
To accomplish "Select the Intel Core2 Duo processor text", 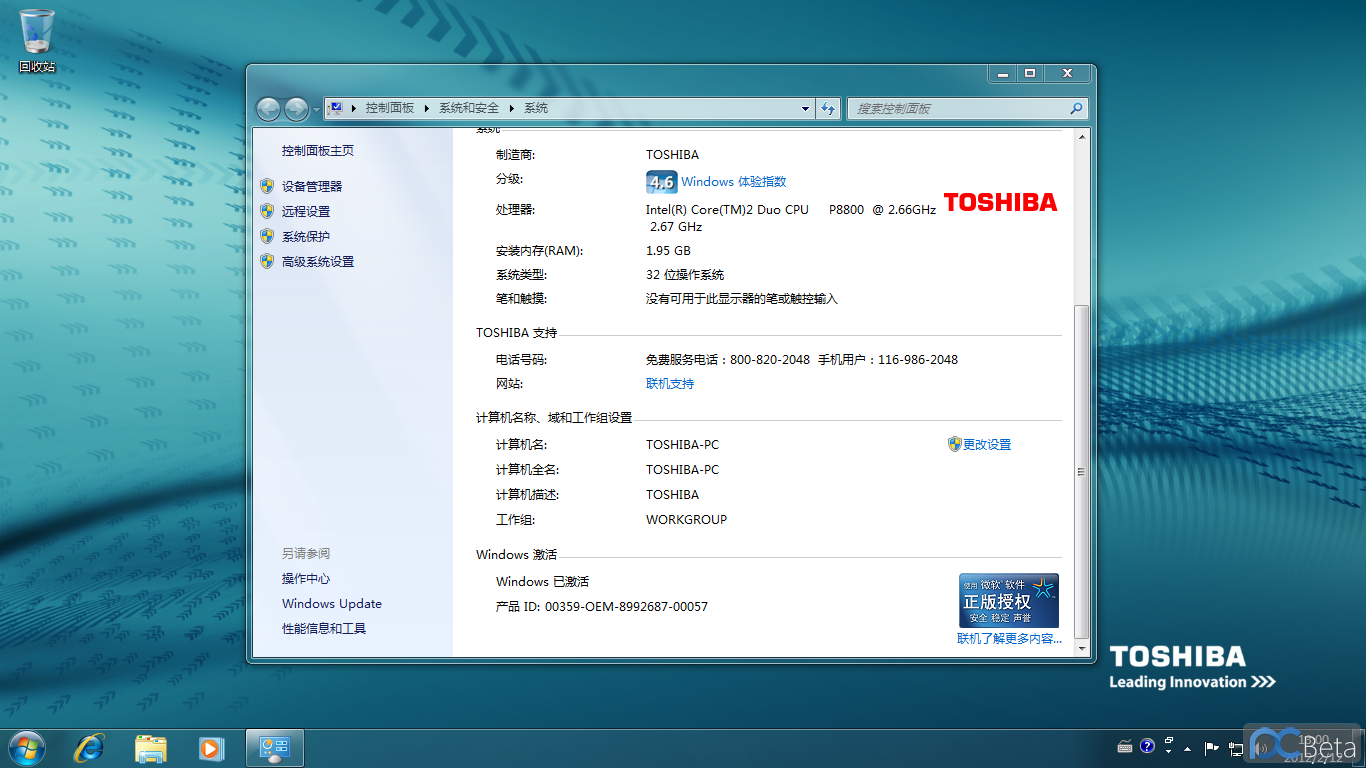I will pyautogui.click(x=791, y=218).
